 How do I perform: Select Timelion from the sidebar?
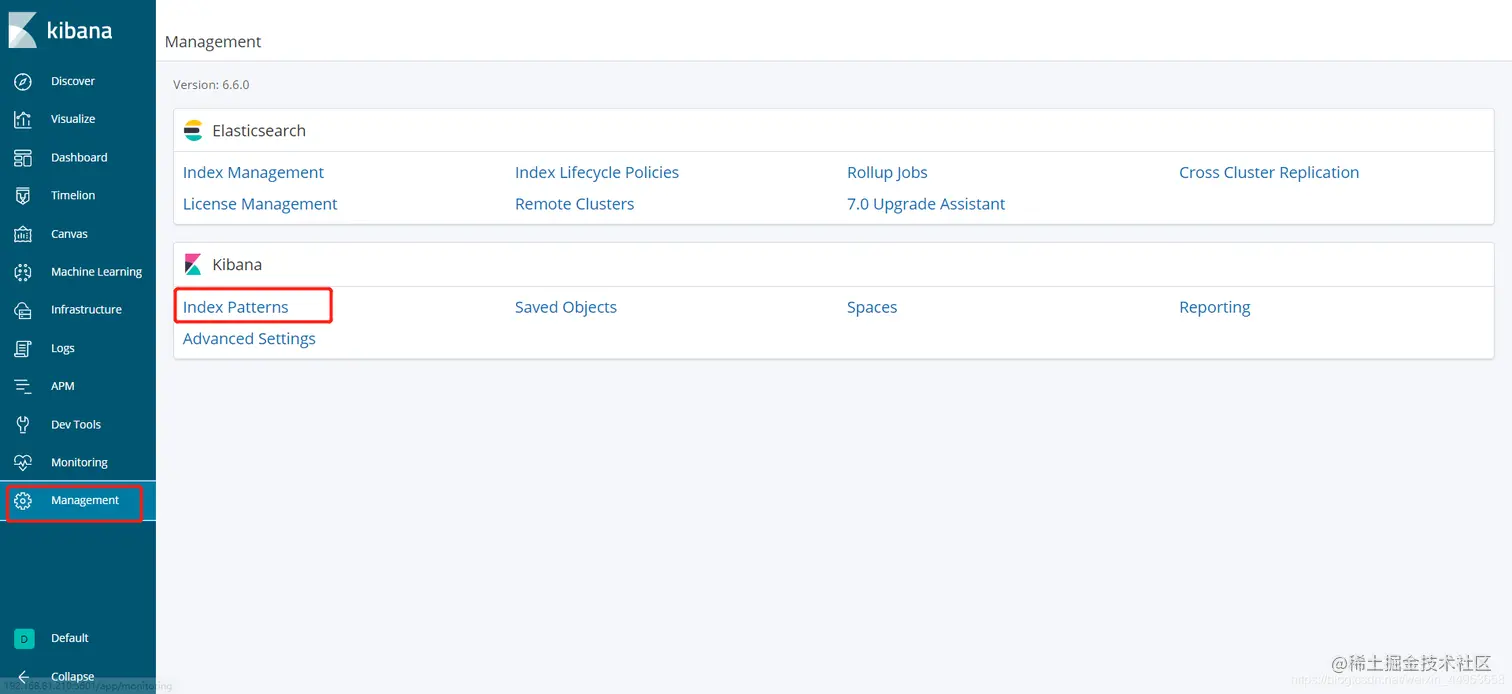pos(73,196)
